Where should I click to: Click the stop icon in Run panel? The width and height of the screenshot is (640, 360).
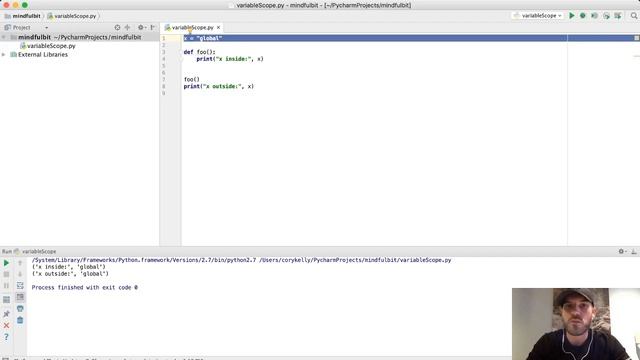6,274
